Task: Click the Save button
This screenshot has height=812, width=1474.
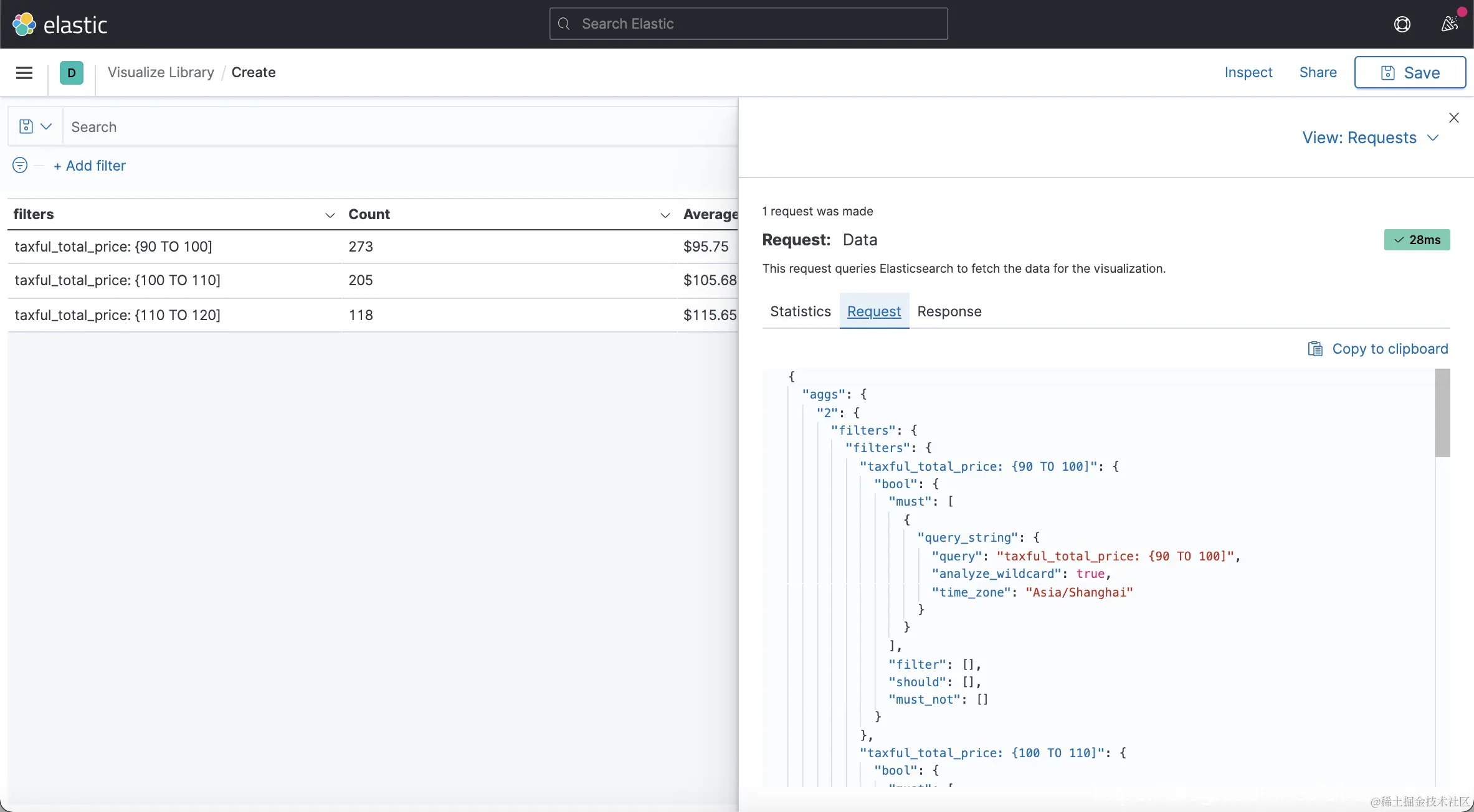Action: (1410, 73)
